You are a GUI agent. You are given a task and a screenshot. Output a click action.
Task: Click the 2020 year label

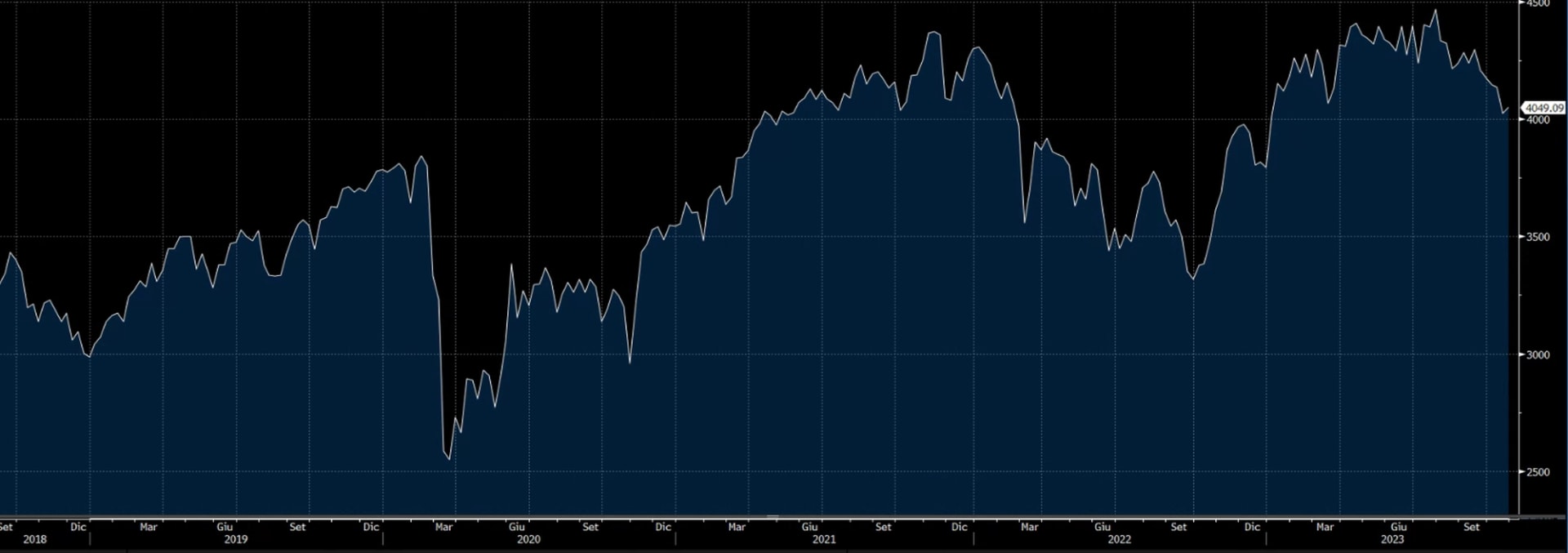(x=528, y=540)
